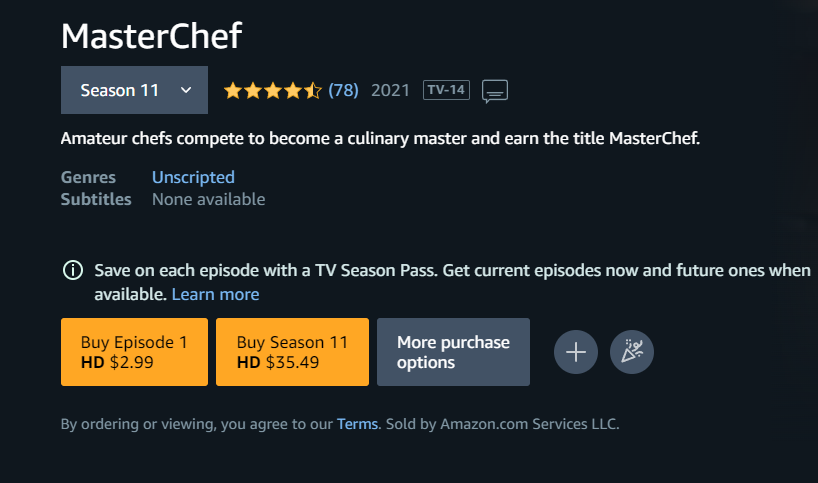Start a Watch Party with the confetti icon
Image resolution: width=818 pixels, height=483 pixels.
pyautogui.click(x=632, y=352)
